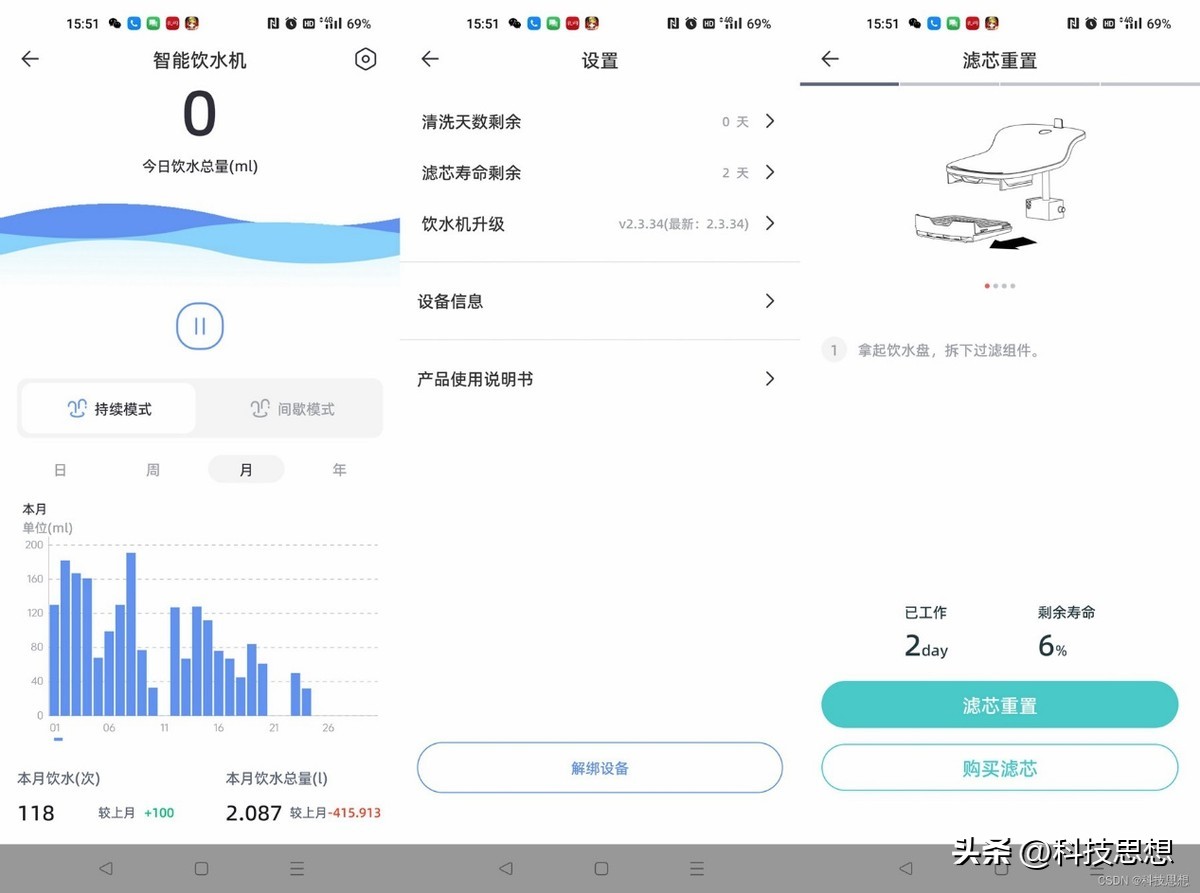Select the 年 time range option
This screenshot has height=893, width=1200.
pyautogui.click(x=339, y=469)
